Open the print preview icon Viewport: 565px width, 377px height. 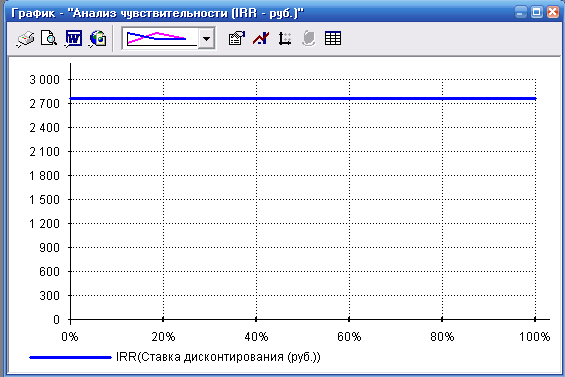pyautogui.click(x=49, y=38)
